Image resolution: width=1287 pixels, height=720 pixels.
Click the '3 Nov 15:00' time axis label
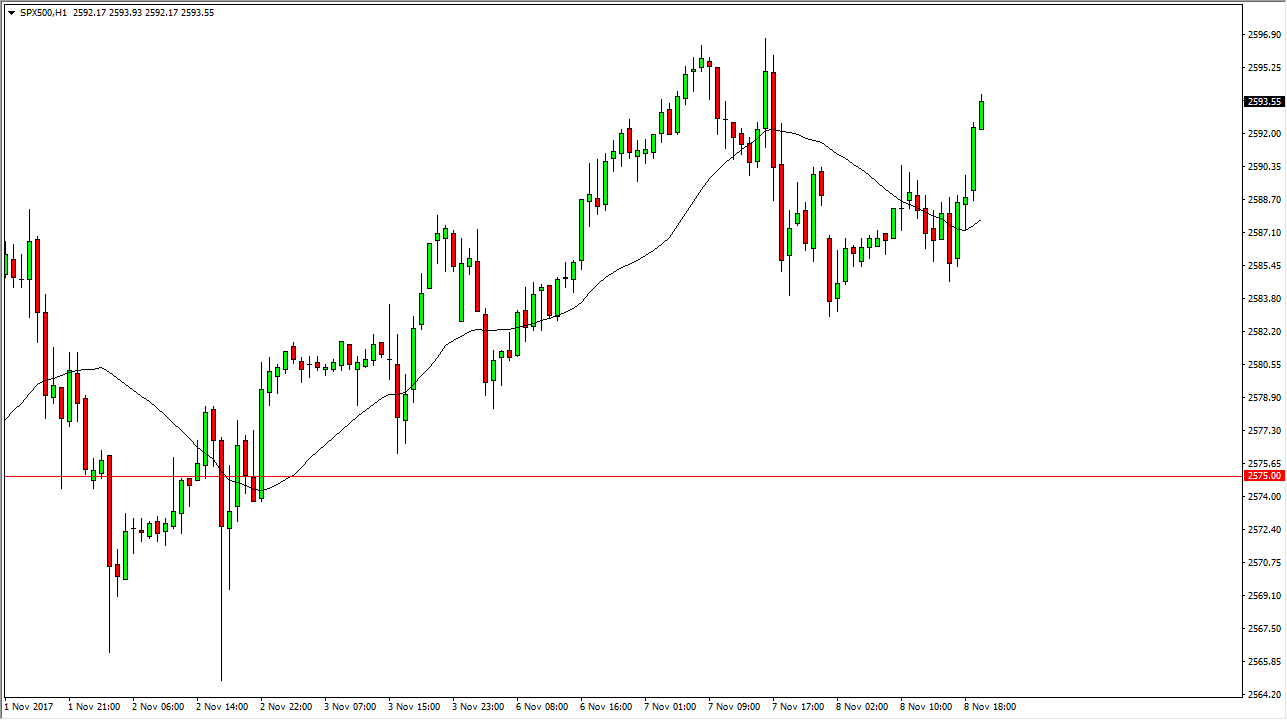pyautogui.click(x=414, y=707)
